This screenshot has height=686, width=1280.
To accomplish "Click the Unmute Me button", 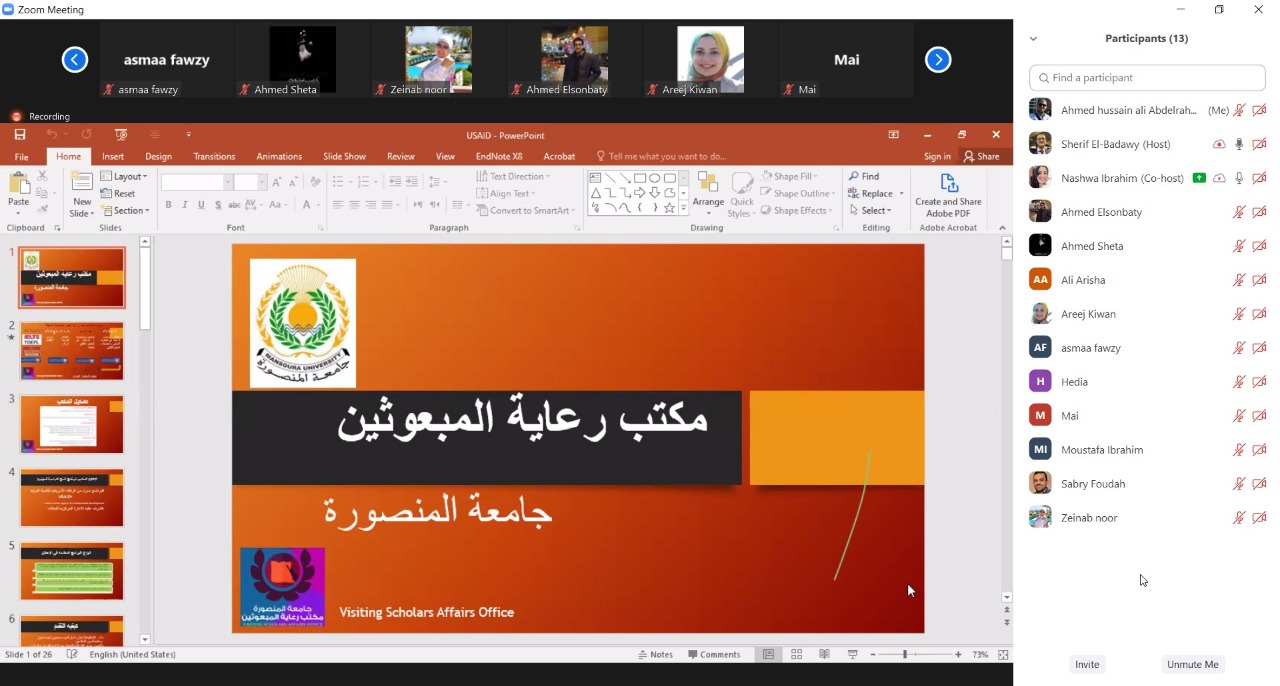I will click(1192, 664).
